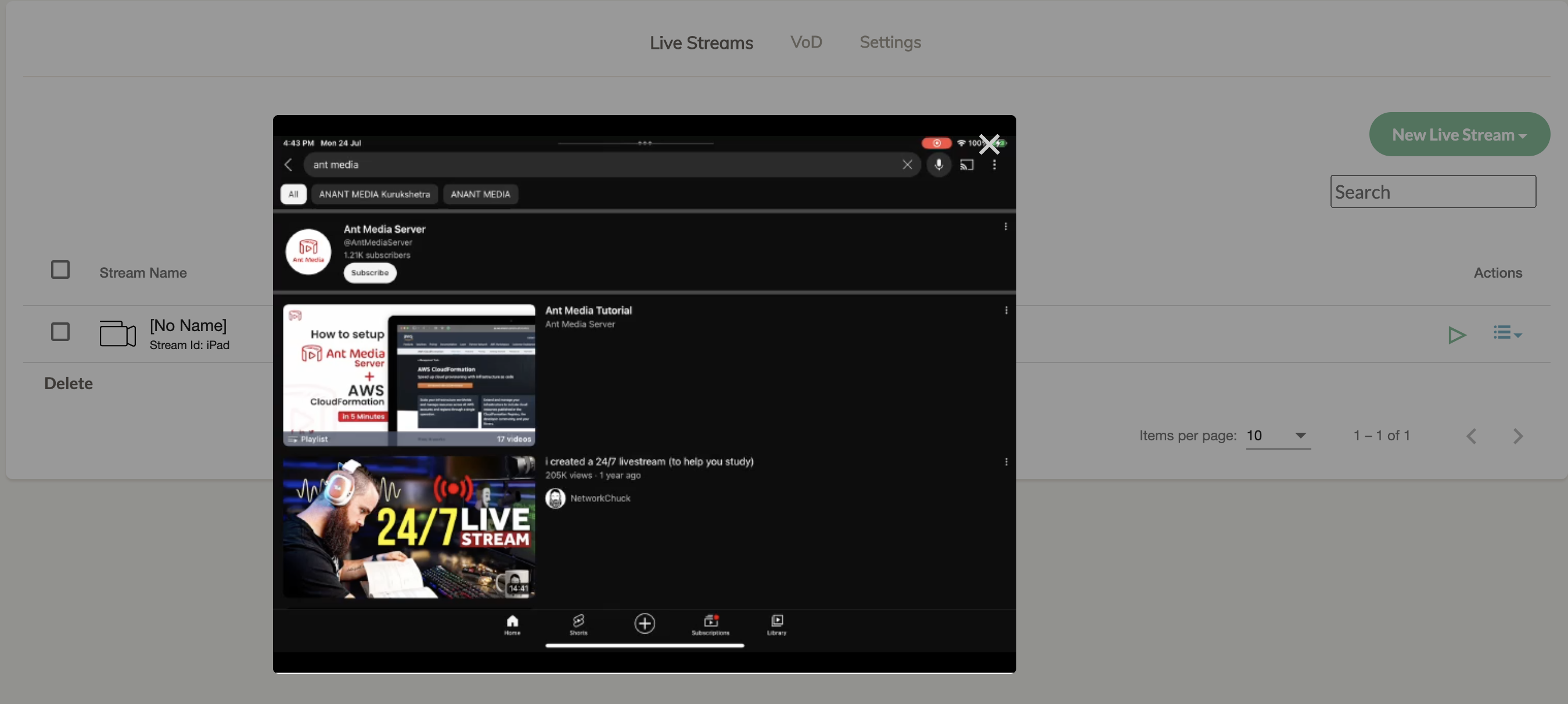Image resolution: width=1568 pixels, height=704 pixels.
Task: Click the red screen recording indicator
Action: click(936, 143)
